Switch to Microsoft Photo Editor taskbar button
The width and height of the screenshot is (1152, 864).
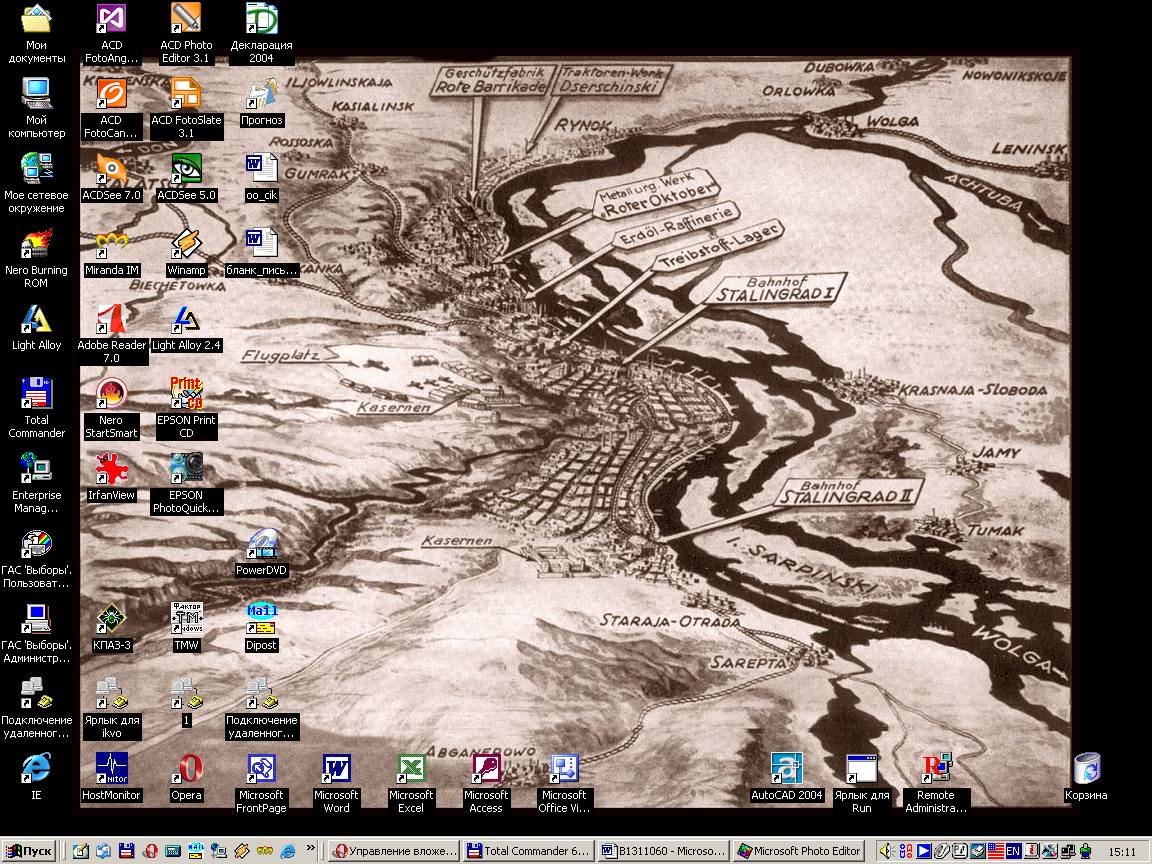coord(799,852)
